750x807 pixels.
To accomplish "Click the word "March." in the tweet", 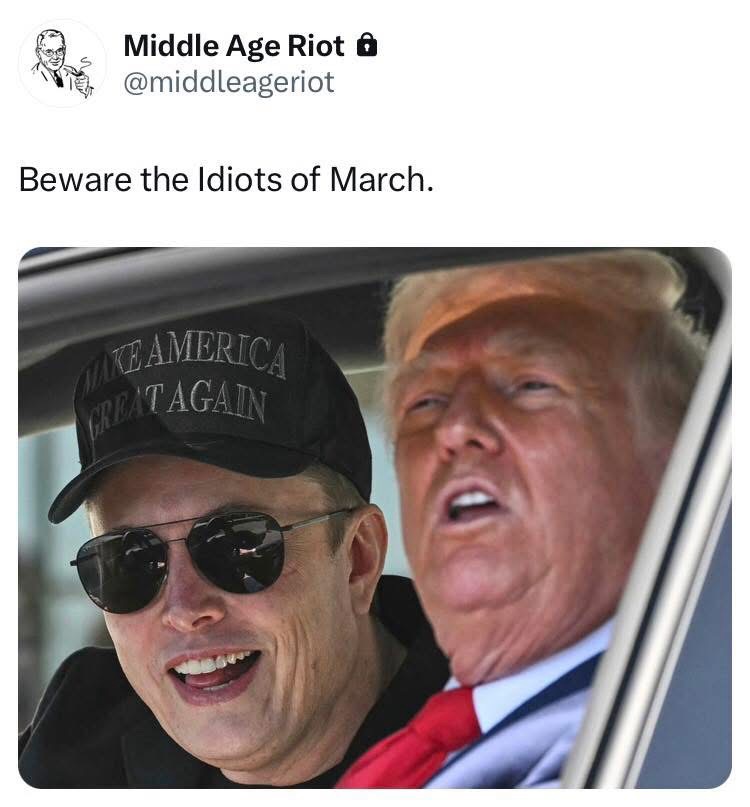I will point(381,180).
